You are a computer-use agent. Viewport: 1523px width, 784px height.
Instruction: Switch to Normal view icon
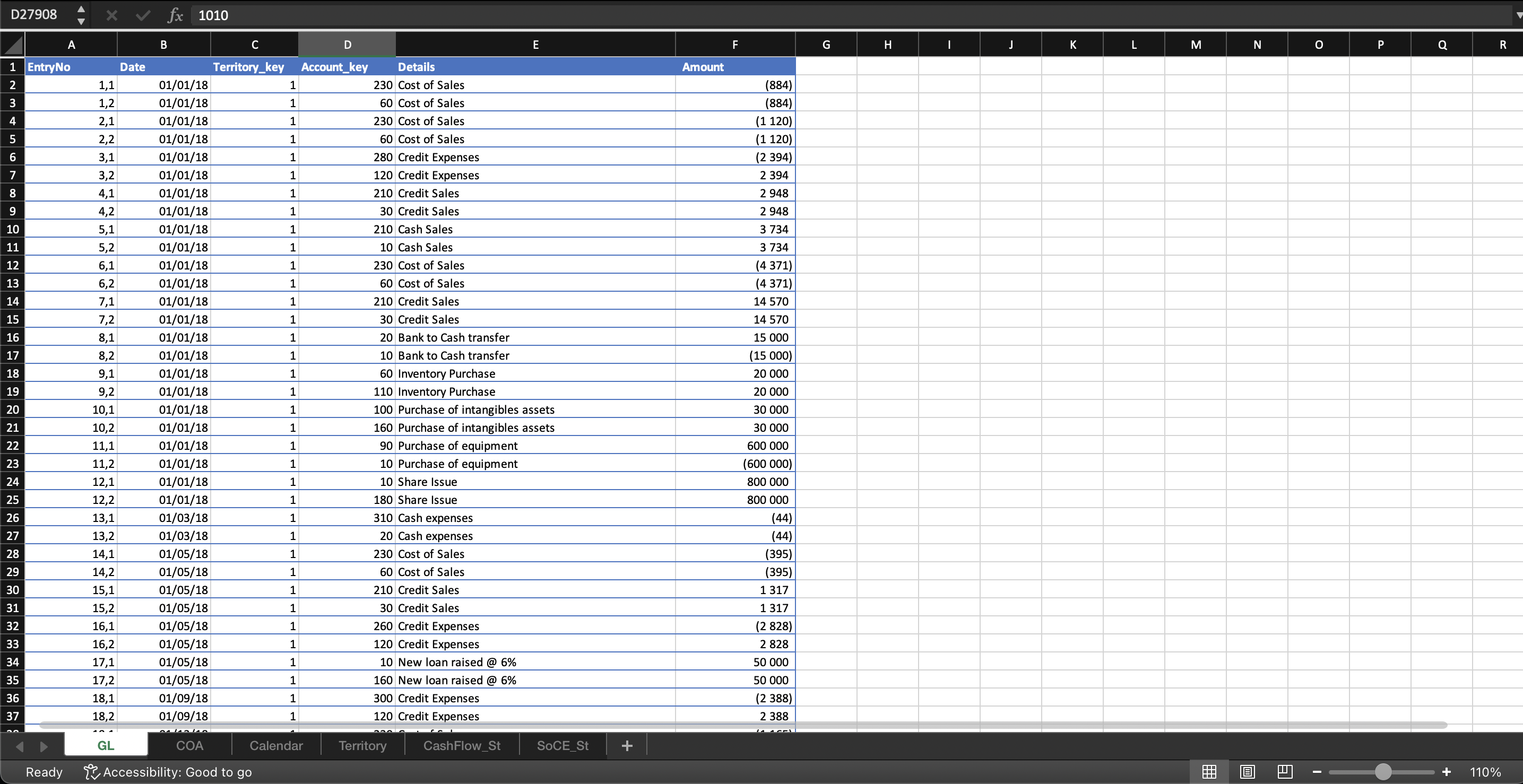tap(1209, 772)
